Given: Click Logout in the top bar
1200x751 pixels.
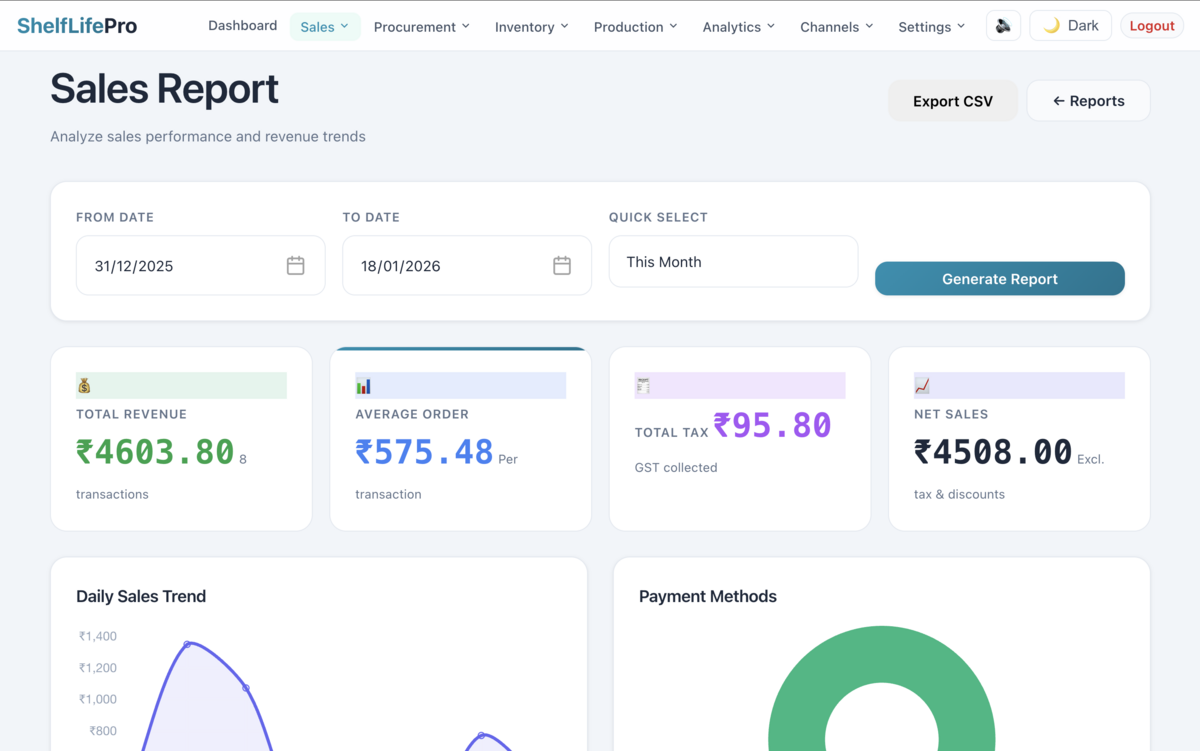Looking at the screenshot, I should (1151, 25).
